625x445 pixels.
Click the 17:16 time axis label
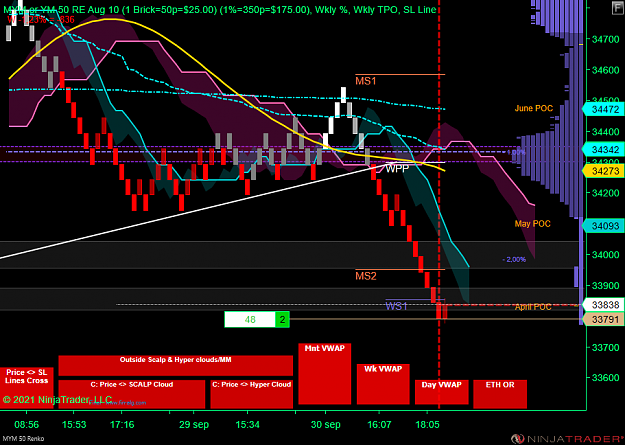pos(122,425)
